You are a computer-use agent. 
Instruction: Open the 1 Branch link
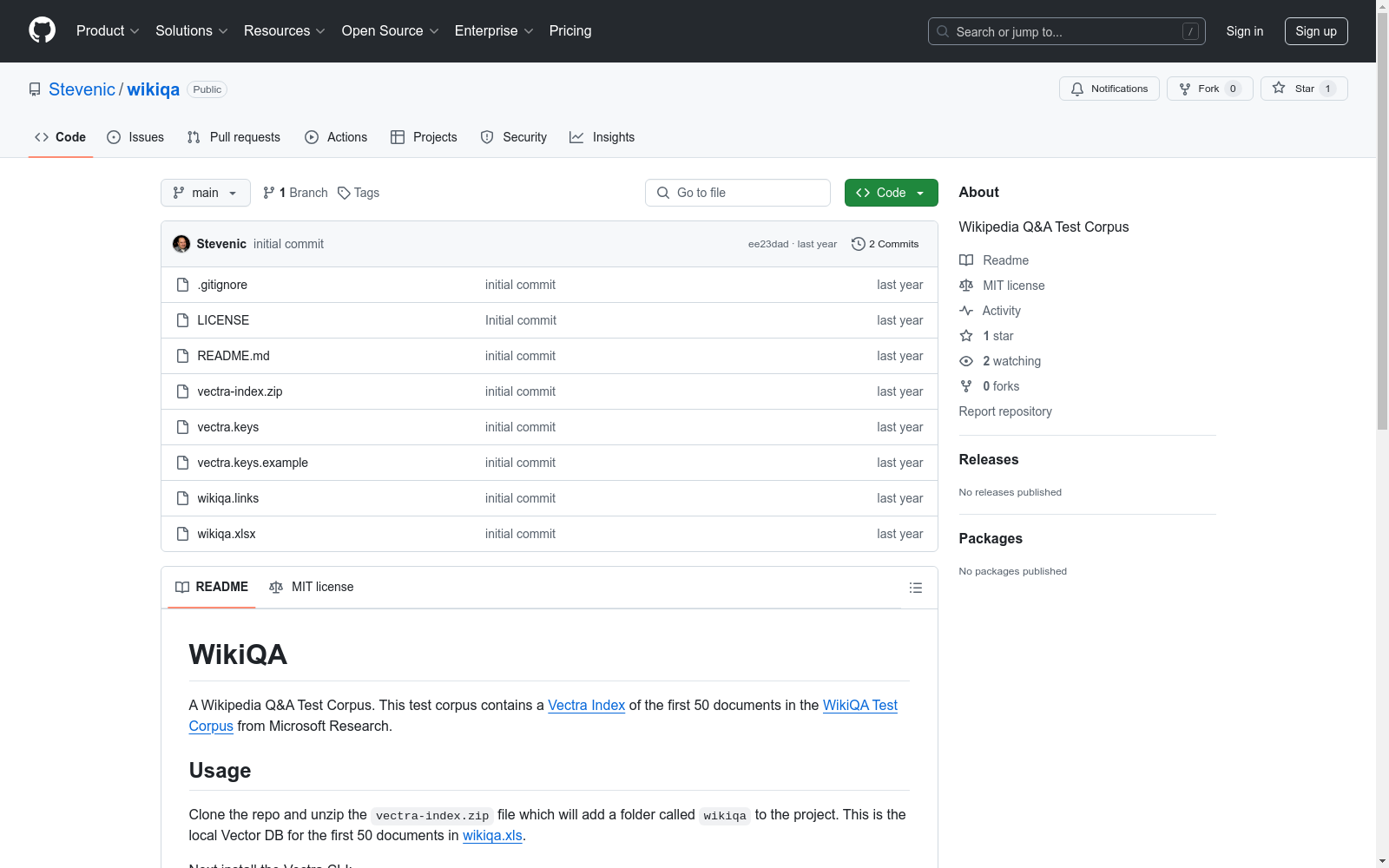(295, 193)
